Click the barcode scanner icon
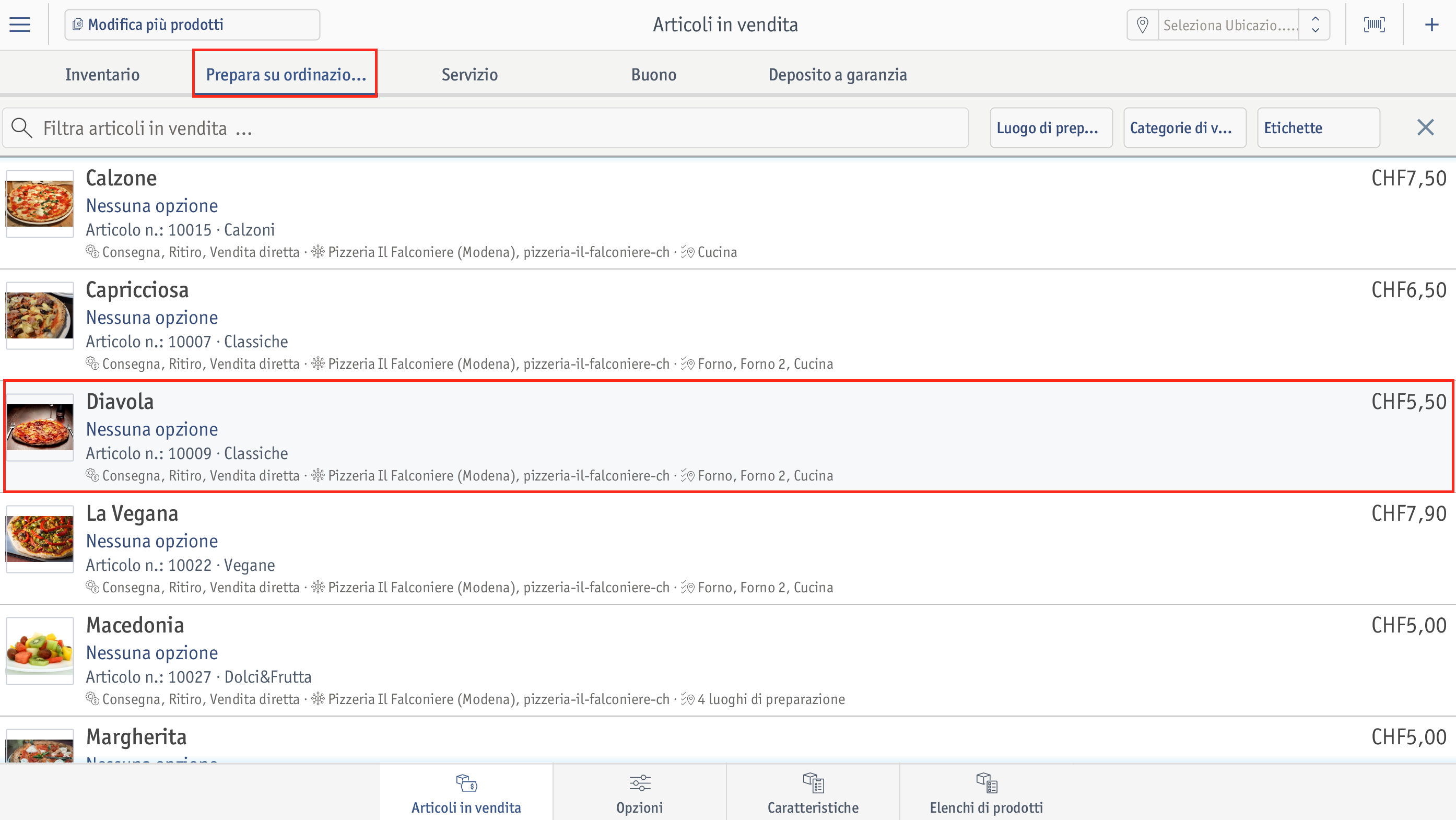Image resolution: width=1456 pixels, height=820 pixels. tap(1374, 25)
